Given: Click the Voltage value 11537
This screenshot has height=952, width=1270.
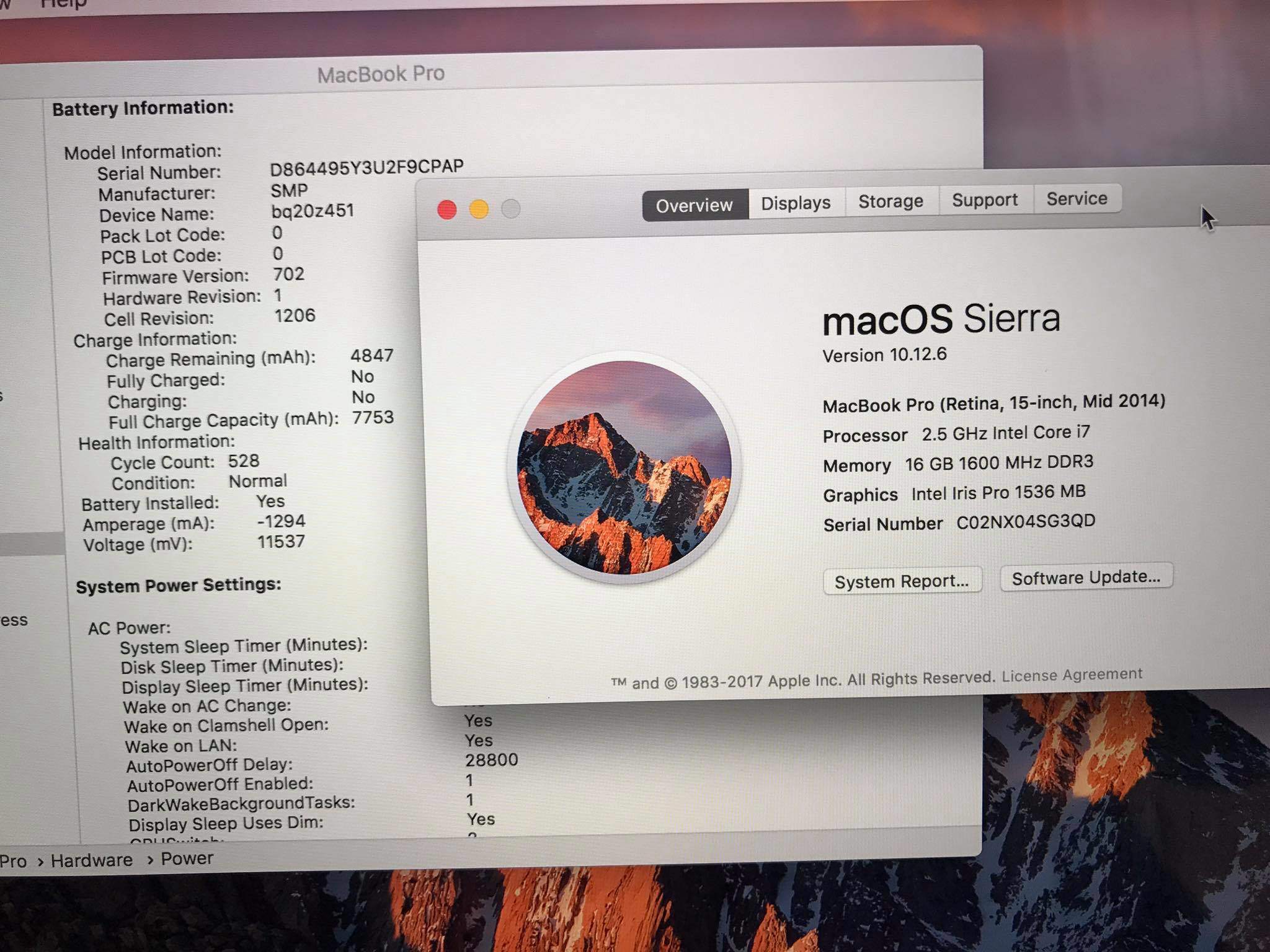Looking at the screenshot, I should 281,542.
